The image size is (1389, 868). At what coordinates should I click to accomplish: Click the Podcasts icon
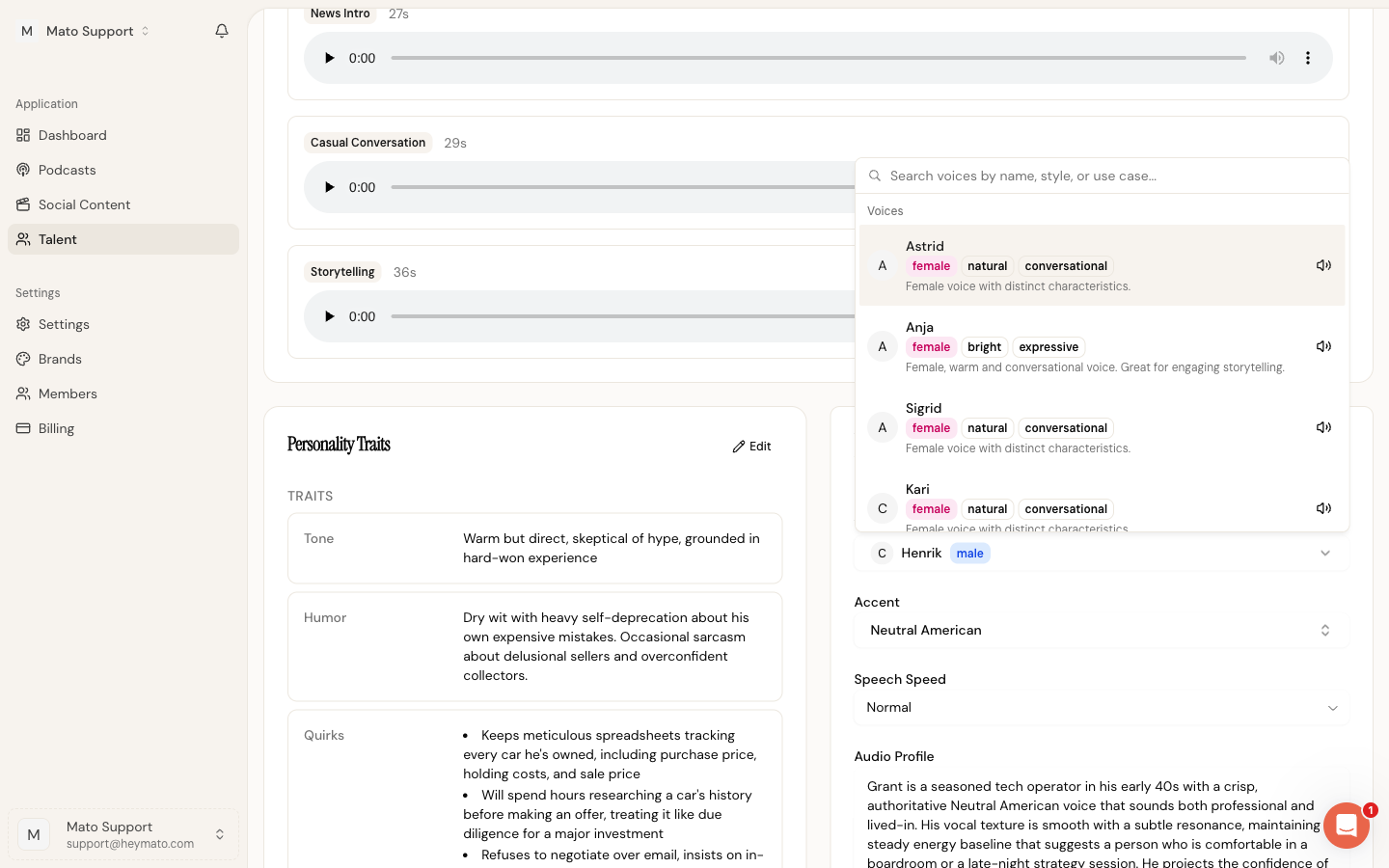pos(23,170)
